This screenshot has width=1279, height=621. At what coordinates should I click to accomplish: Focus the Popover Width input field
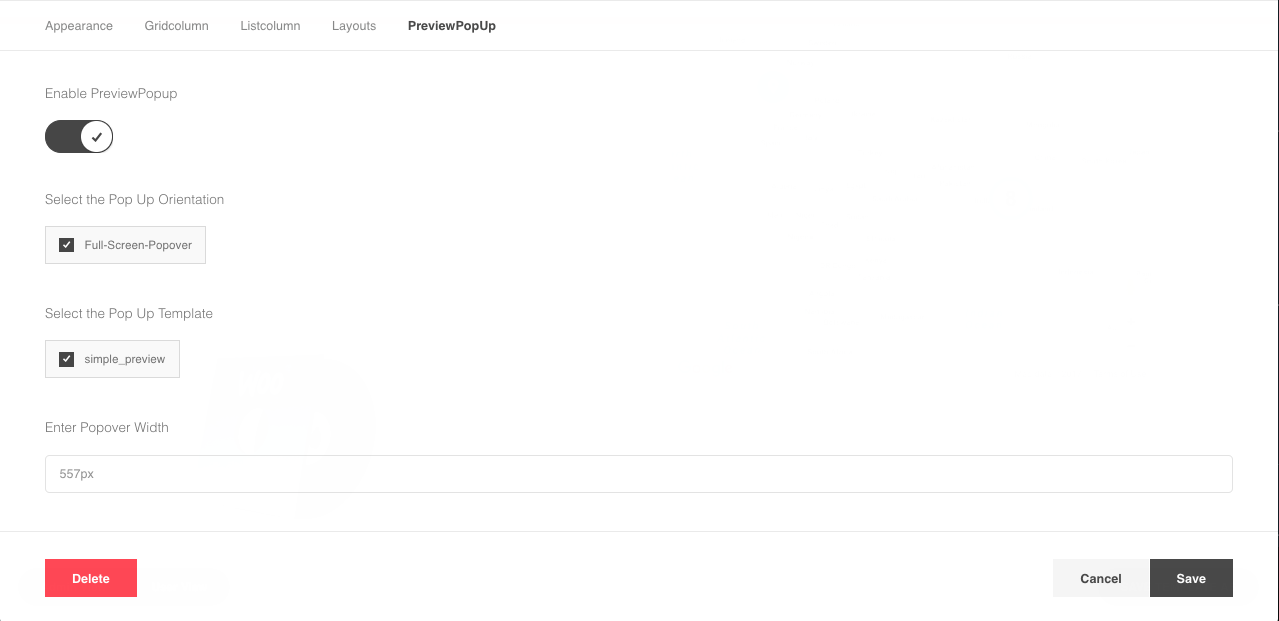pyautogui.click(x=638, y=474)
